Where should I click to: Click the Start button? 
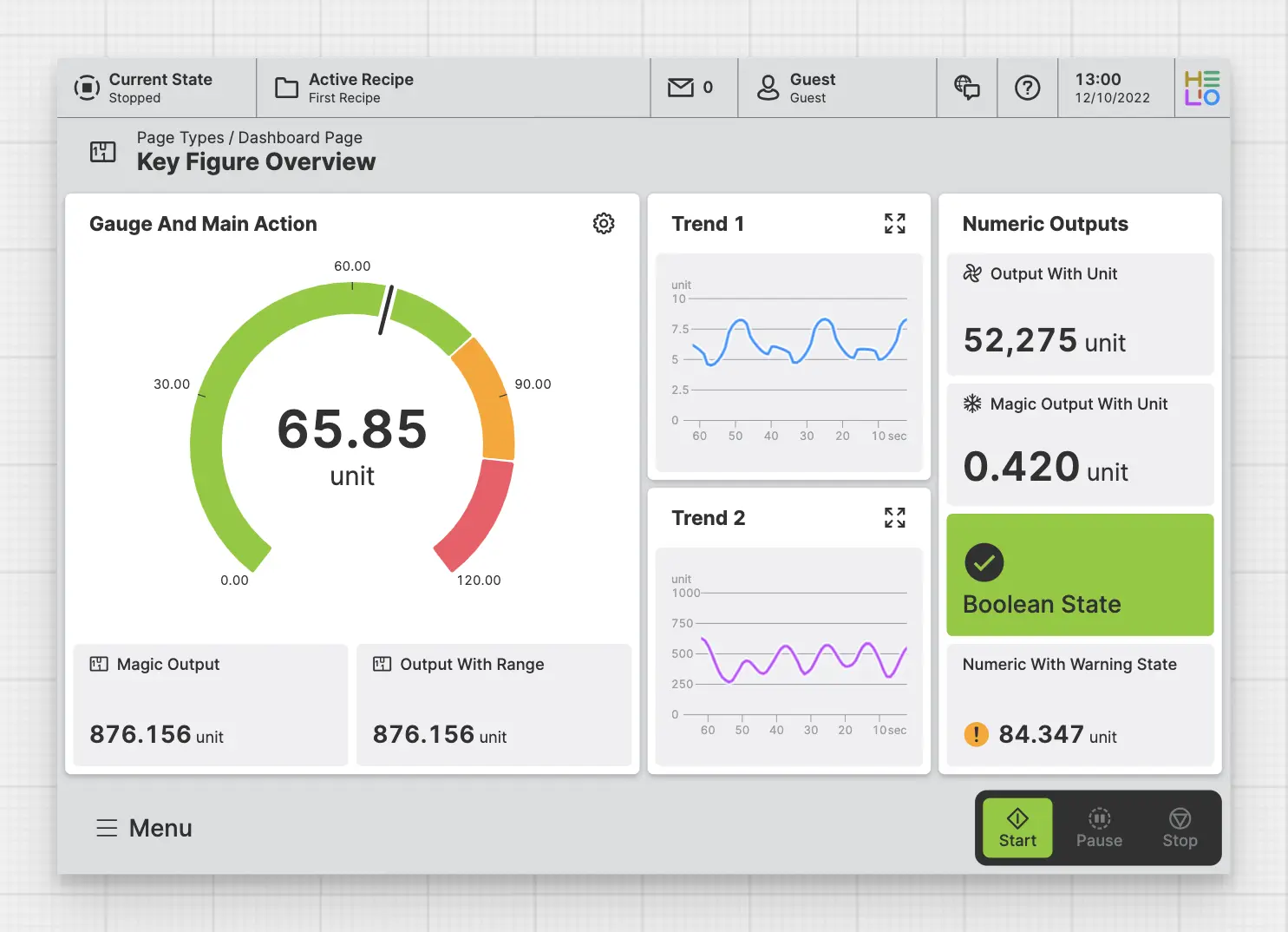pos(1017,829)
